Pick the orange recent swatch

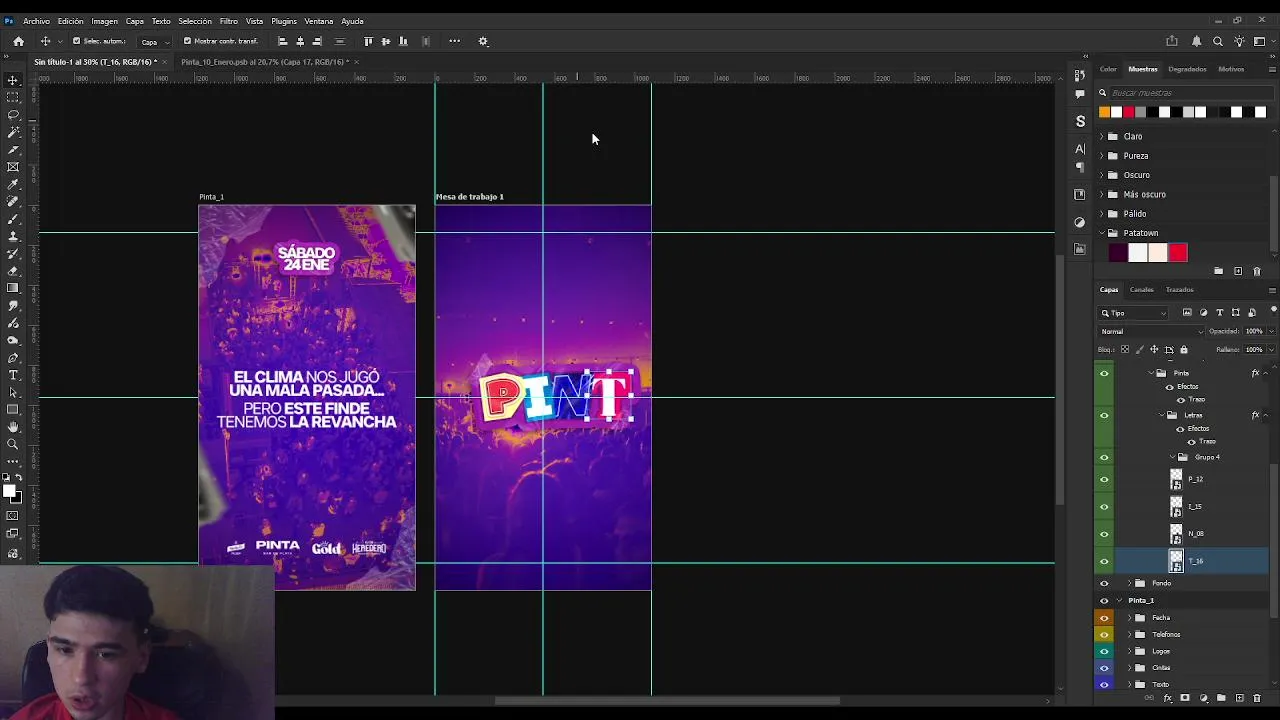coord(1104,112)
